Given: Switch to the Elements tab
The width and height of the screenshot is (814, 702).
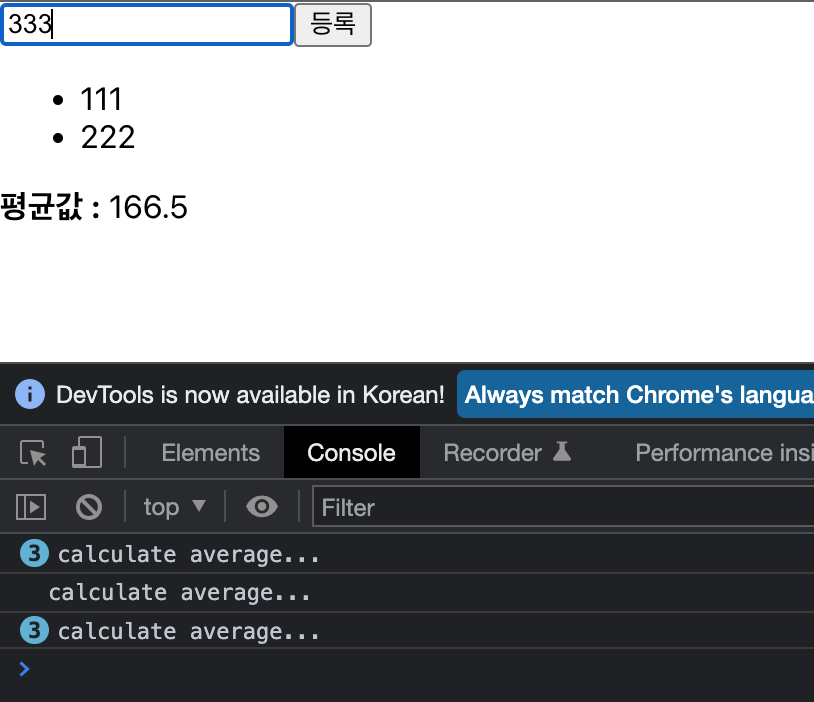Looking at the screenshot, I should pos(210,452).
